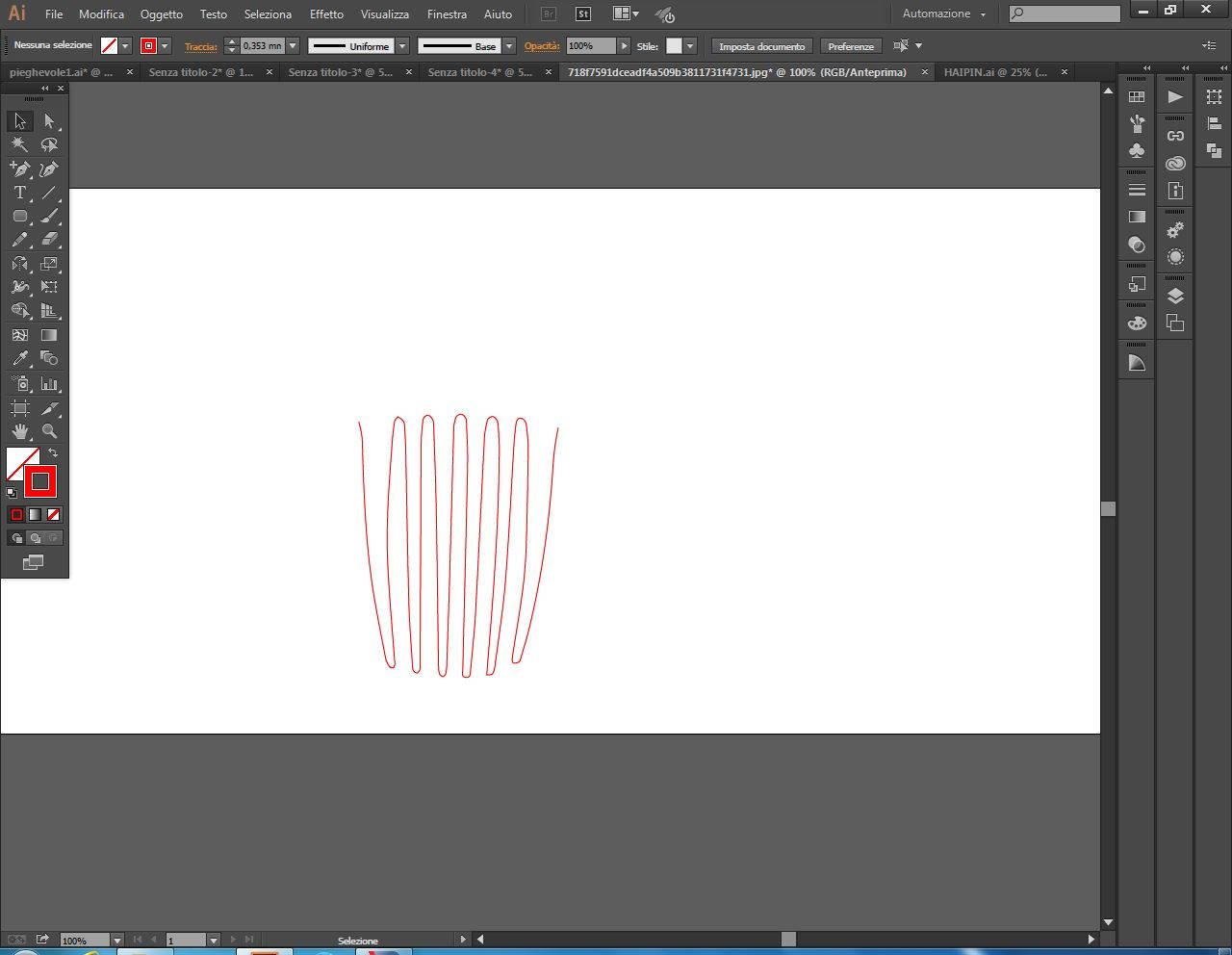Open fill color dropdown in control bar
Image resolution: width=1232 pixels, height=955 pixels.
(125, 46)
